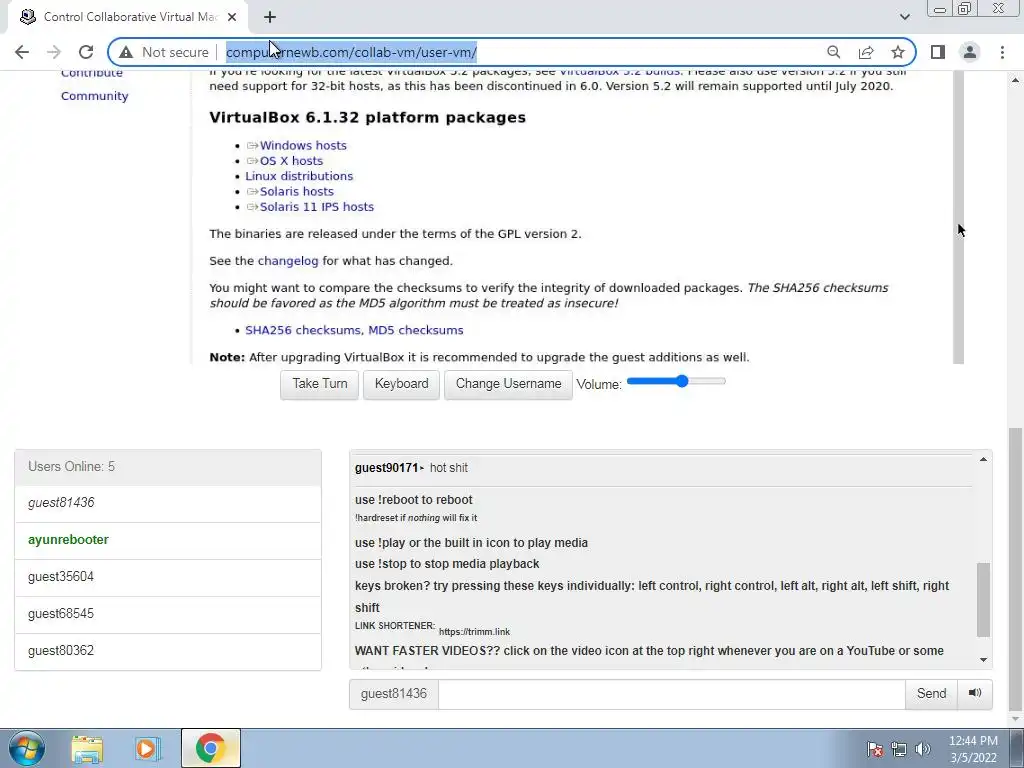
Task: Open the Linux distributions link
Action: (299, 176)
